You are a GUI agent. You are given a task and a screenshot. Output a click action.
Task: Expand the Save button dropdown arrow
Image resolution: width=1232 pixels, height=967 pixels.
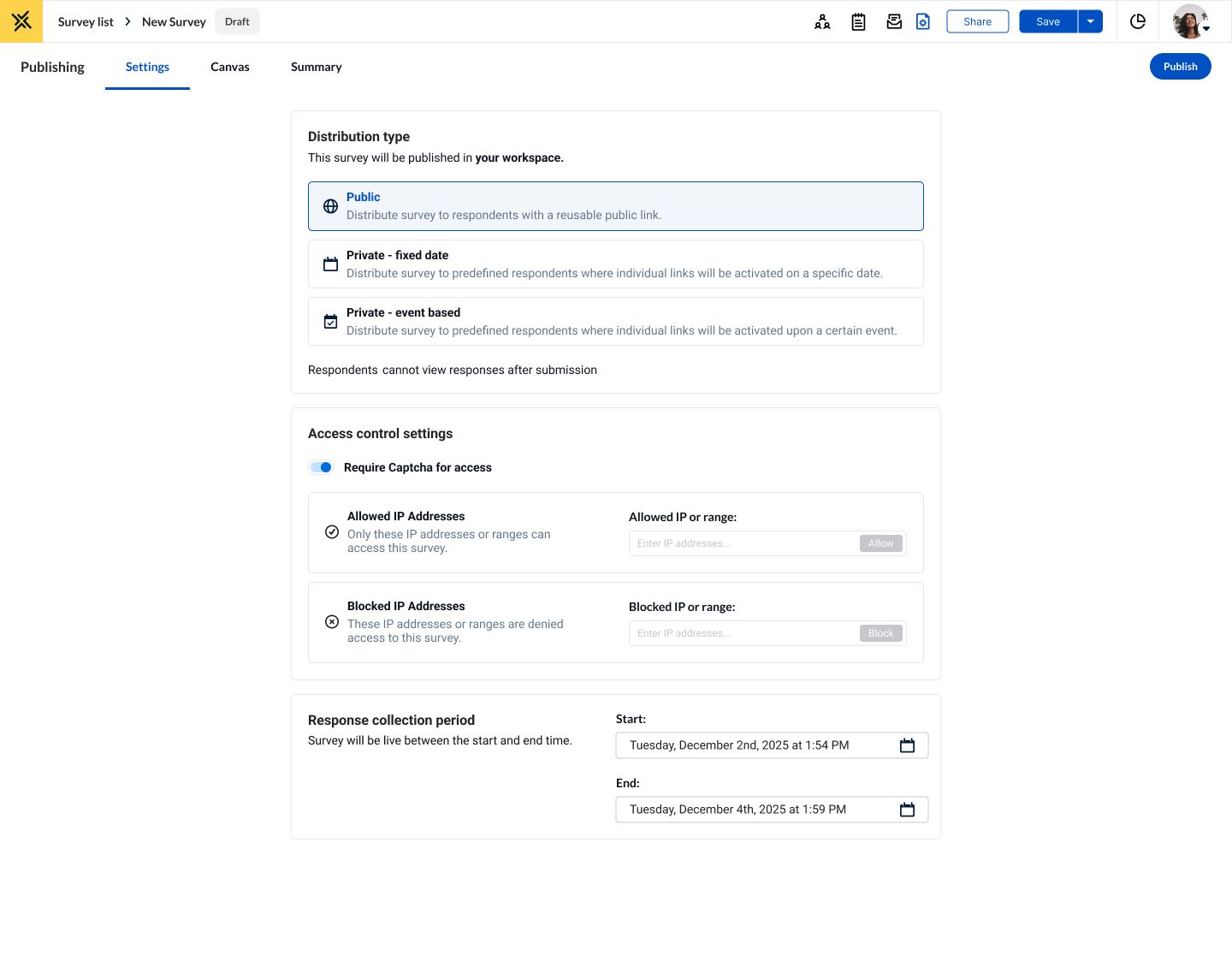(x=1090, y=21)
